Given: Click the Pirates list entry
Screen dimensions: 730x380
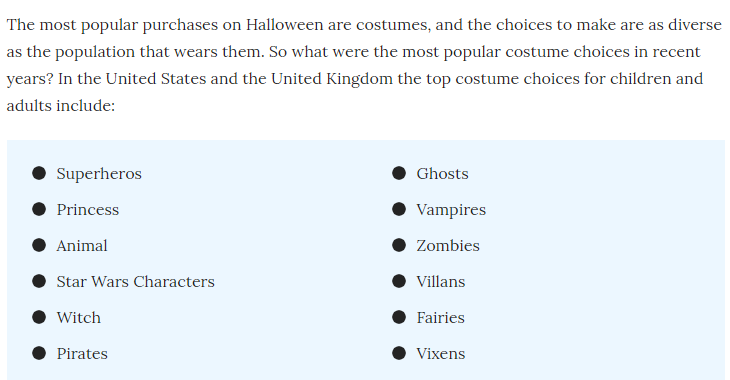Looking at the screenshot, I should coord(82,353).
